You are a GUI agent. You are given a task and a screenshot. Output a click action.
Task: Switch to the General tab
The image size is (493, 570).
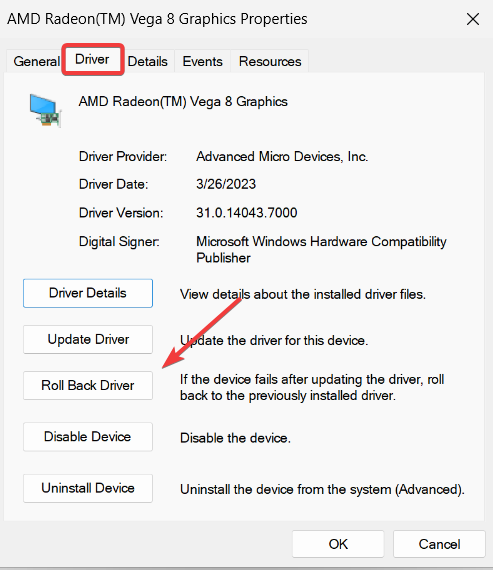(36, 61)
